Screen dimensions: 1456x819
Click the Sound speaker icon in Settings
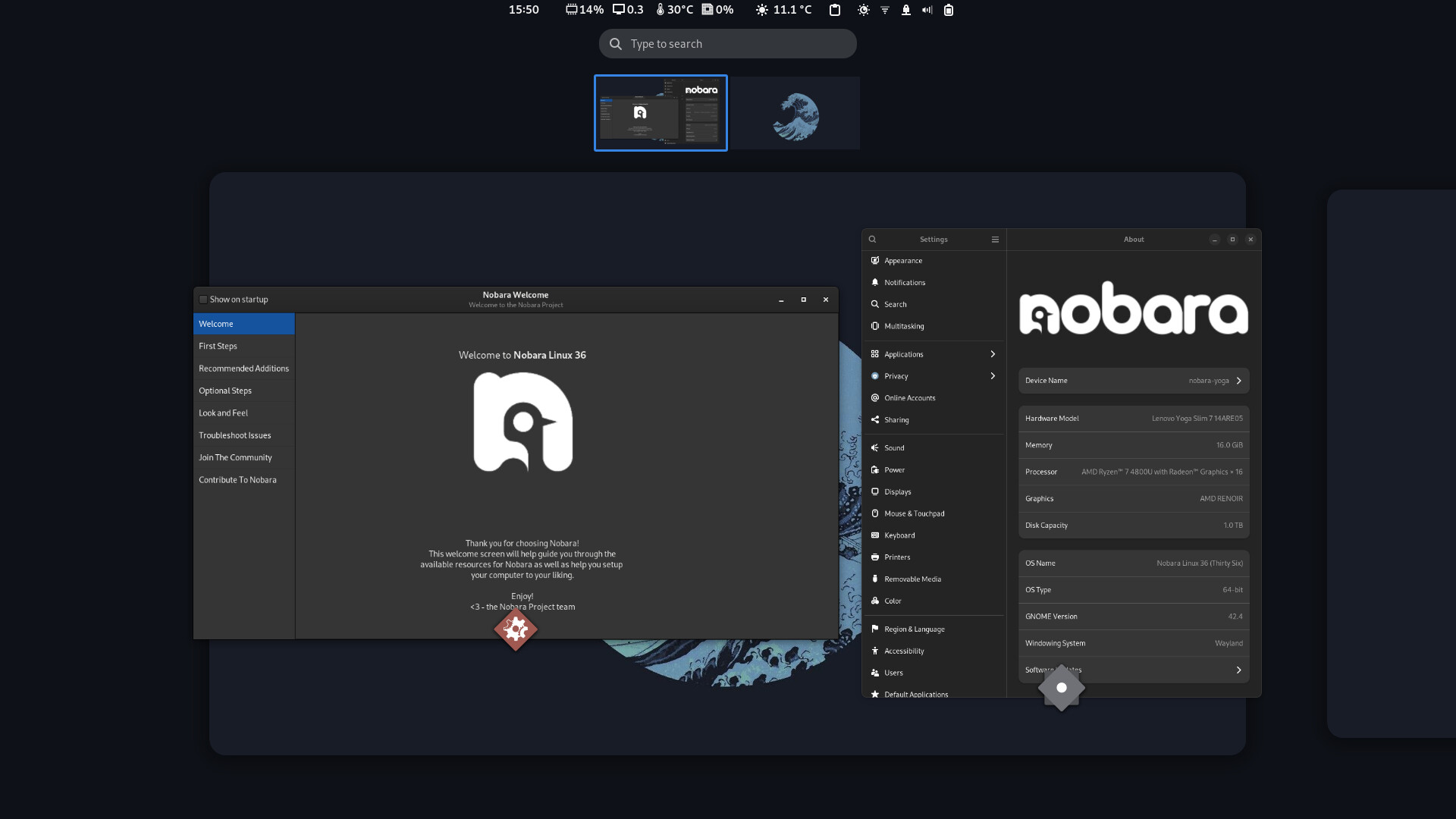[x=874, y=447]
